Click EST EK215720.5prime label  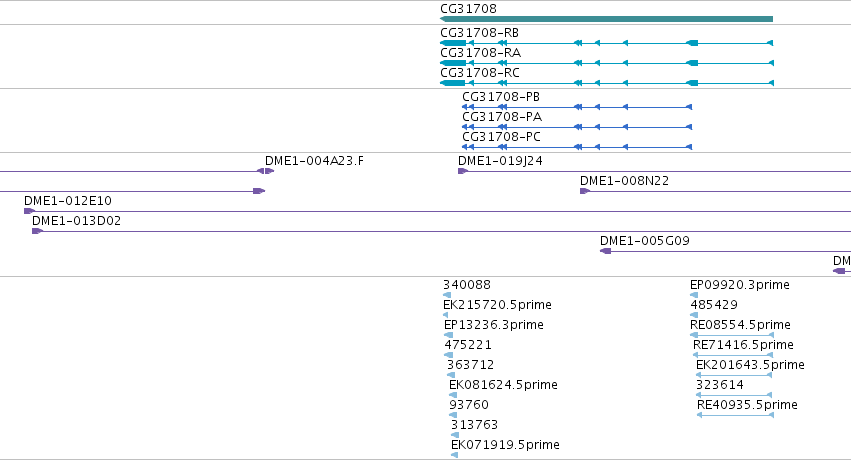pos(497,305)
